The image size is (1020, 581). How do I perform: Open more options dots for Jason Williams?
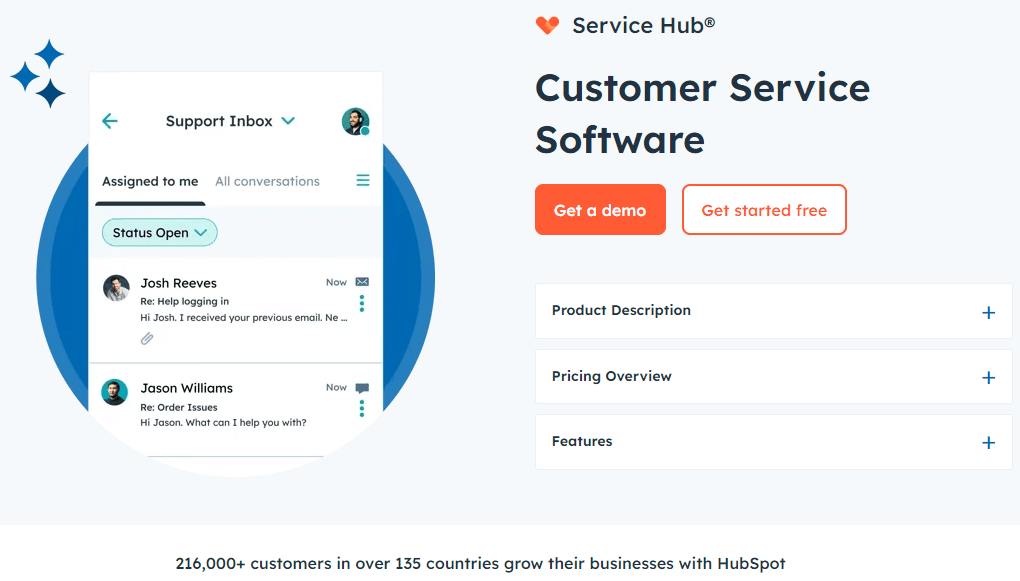click(362, 409)
